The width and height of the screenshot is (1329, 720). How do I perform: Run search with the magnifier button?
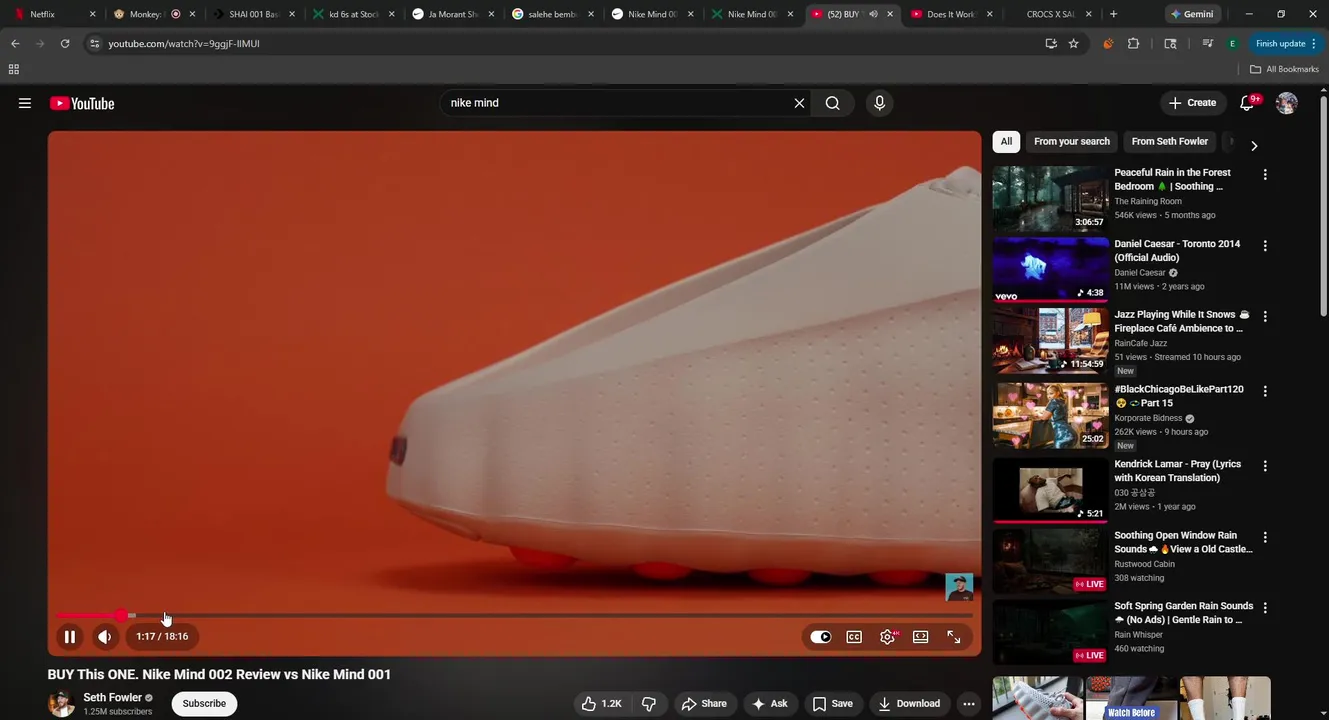pyautogui.click(x=832, y=103)
